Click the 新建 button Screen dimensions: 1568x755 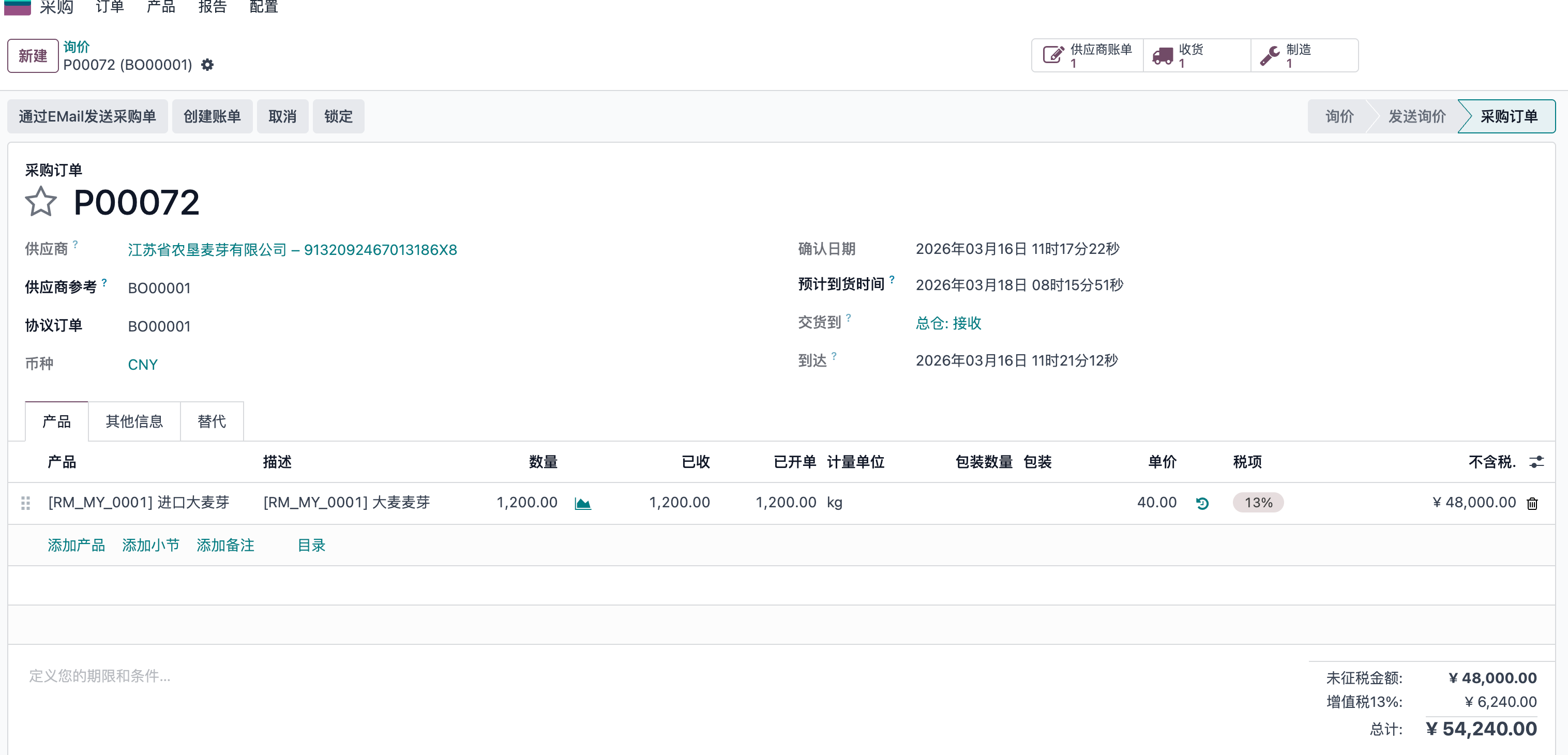33,56
